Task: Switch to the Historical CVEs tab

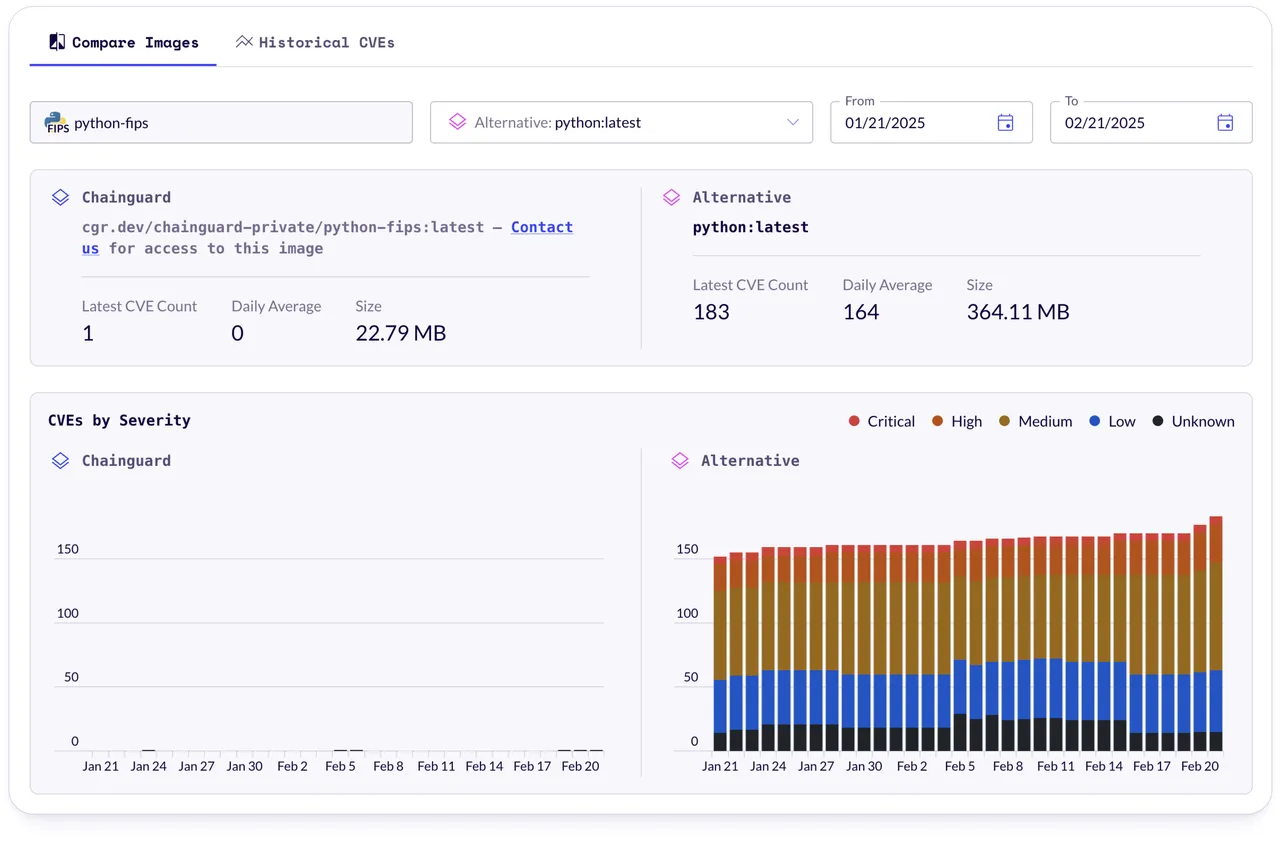Action: [x=315, y=43]
